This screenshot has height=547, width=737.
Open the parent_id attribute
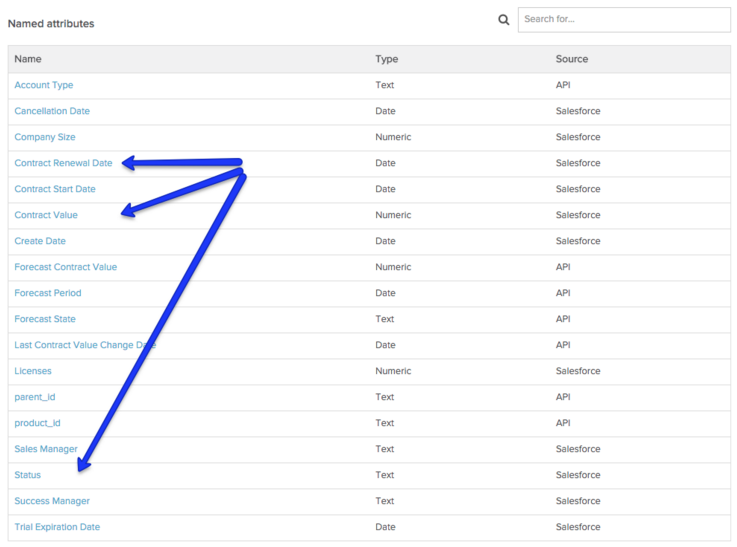(x=34, y=397)
